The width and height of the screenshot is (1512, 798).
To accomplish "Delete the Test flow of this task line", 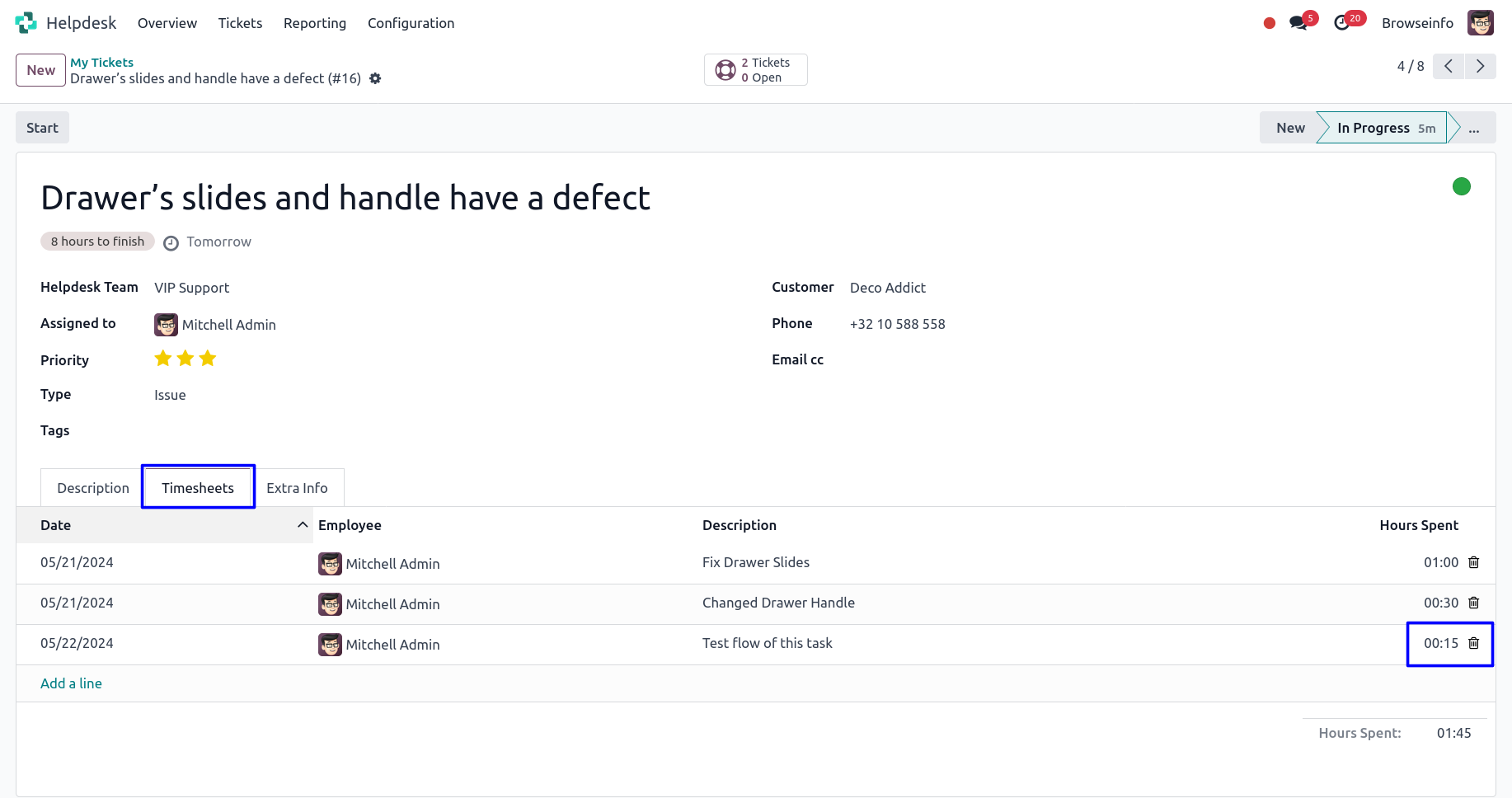I will (x=1474, y=643).
